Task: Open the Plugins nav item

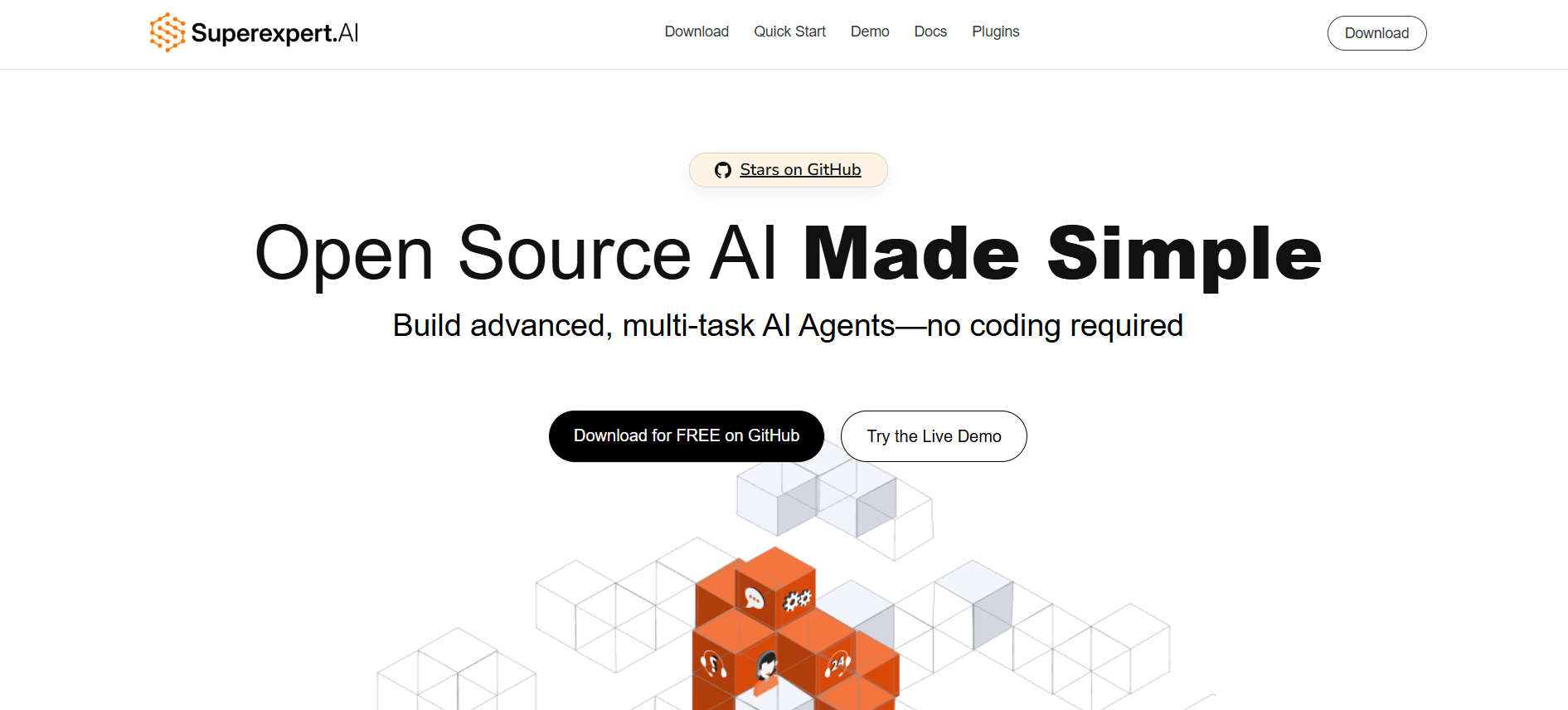Action: [996, 32]
